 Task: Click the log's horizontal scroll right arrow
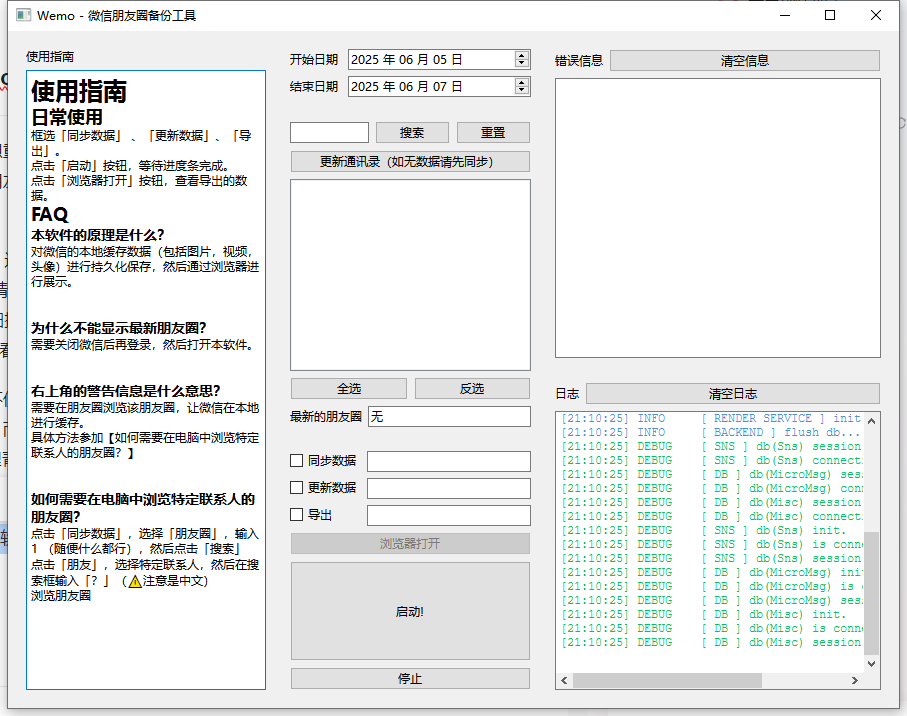point(855,681)
